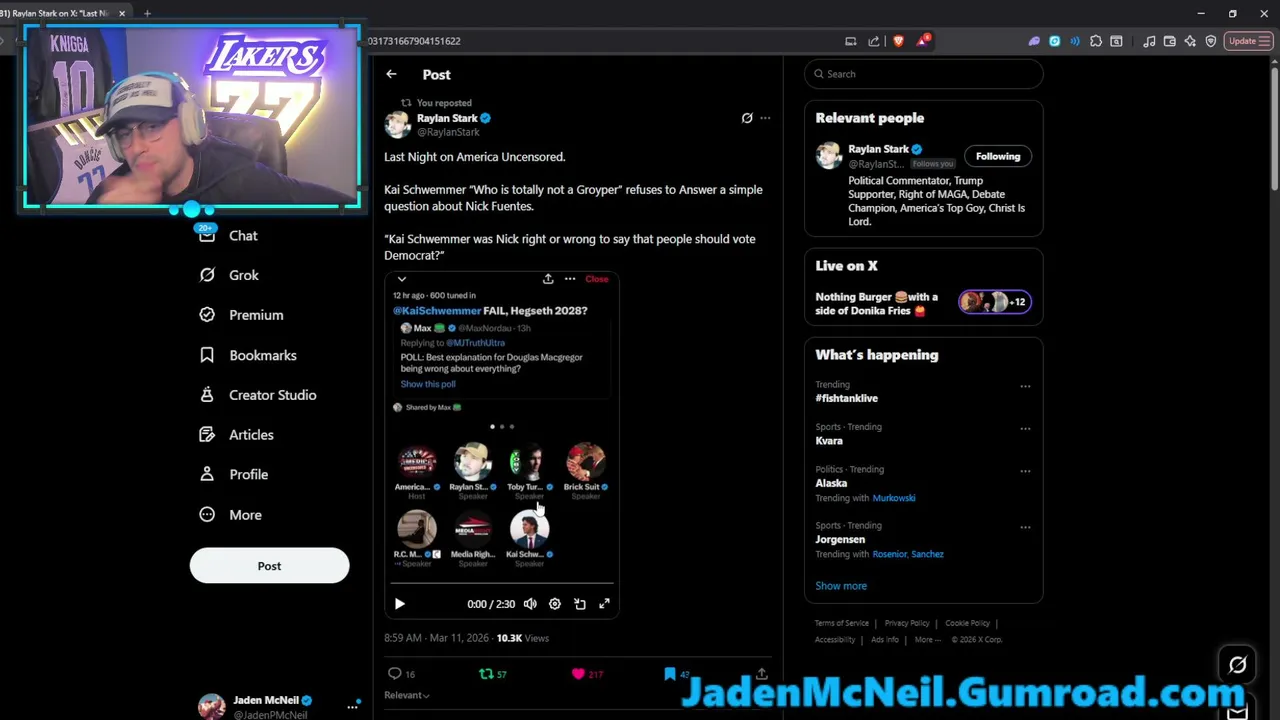1280x720 pixels.
Task: Open Articles in the sidebar
Action: tap(236, 435)
